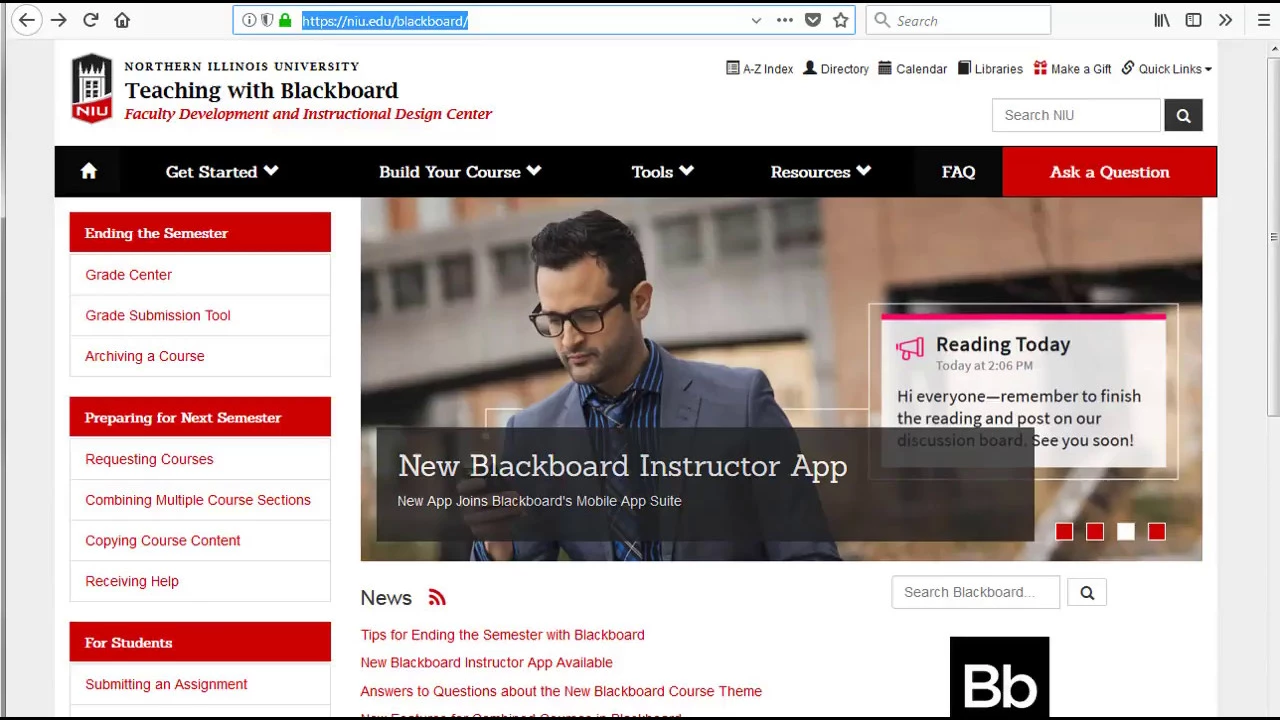This screenshot has width=1280, height=720.
Task: Click New Blackboard Instructor App slide title
Action: click(x=622, y=466)
